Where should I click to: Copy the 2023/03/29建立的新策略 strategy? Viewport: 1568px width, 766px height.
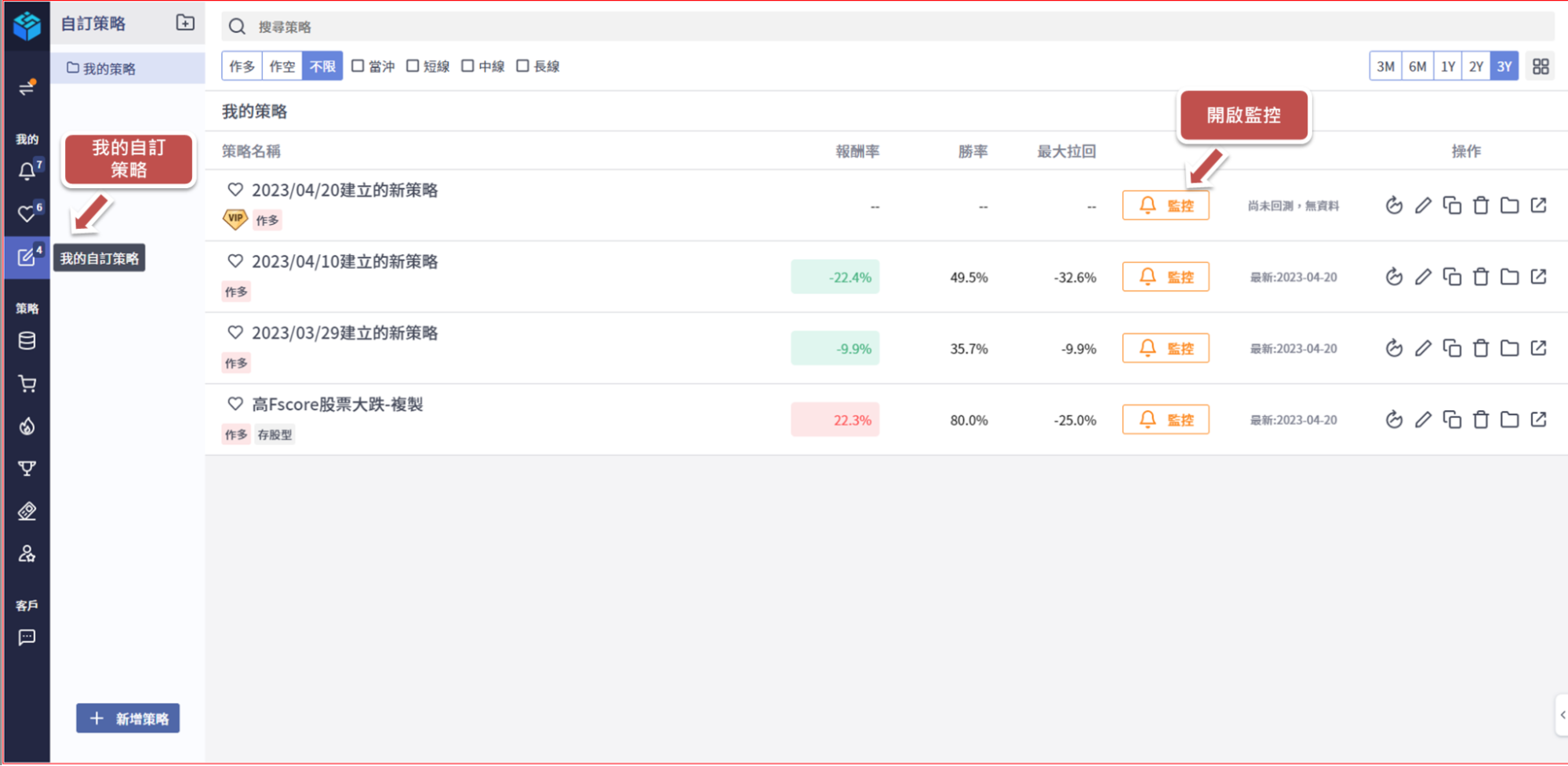coord(1452,348)
